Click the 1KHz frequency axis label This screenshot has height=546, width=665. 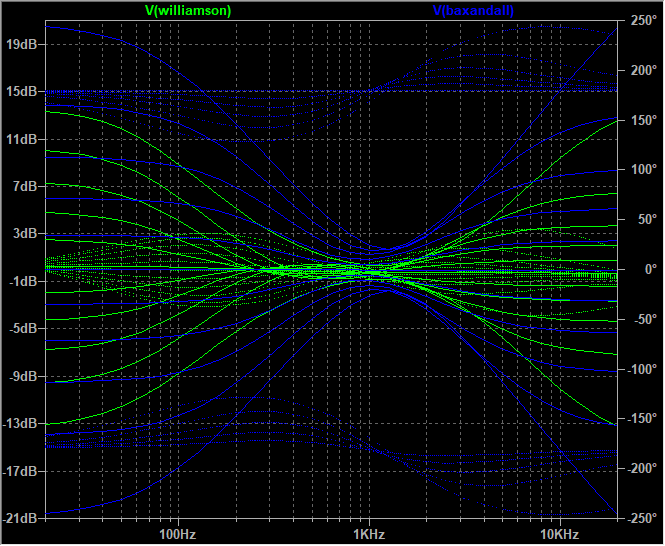point(369,534)
